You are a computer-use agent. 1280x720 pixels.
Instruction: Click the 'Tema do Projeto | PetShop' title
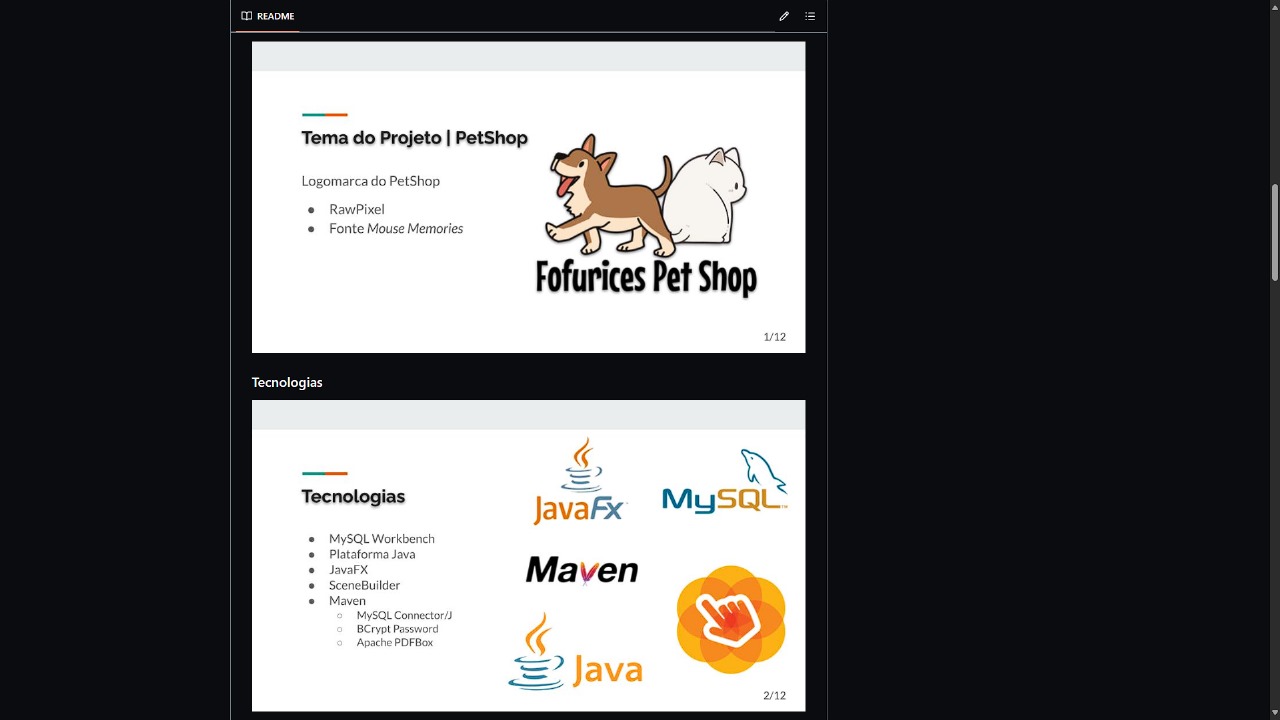pos(414,138)
